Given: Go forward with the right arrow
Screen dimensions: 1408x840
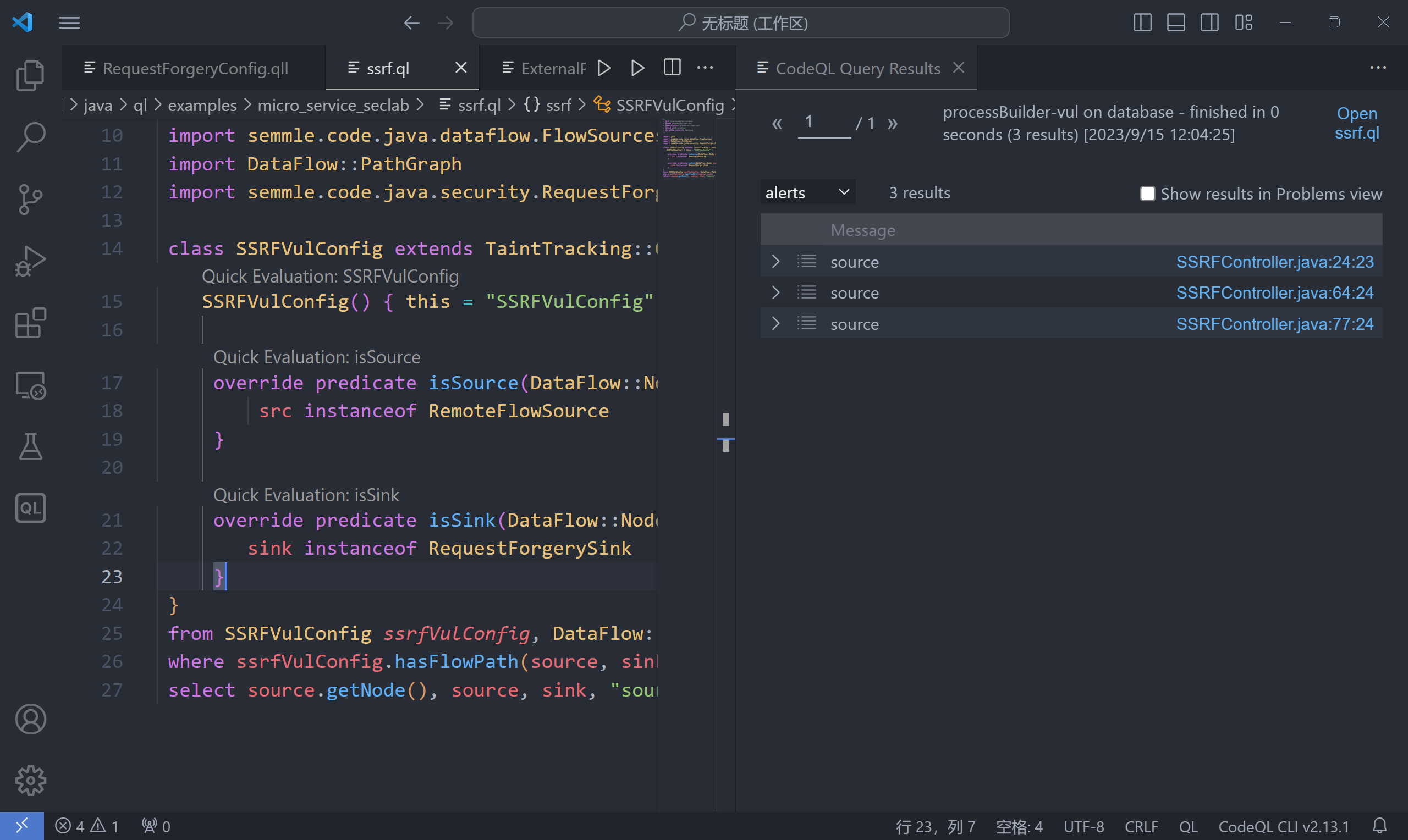Looking at the screenshot, I should 446,23.
